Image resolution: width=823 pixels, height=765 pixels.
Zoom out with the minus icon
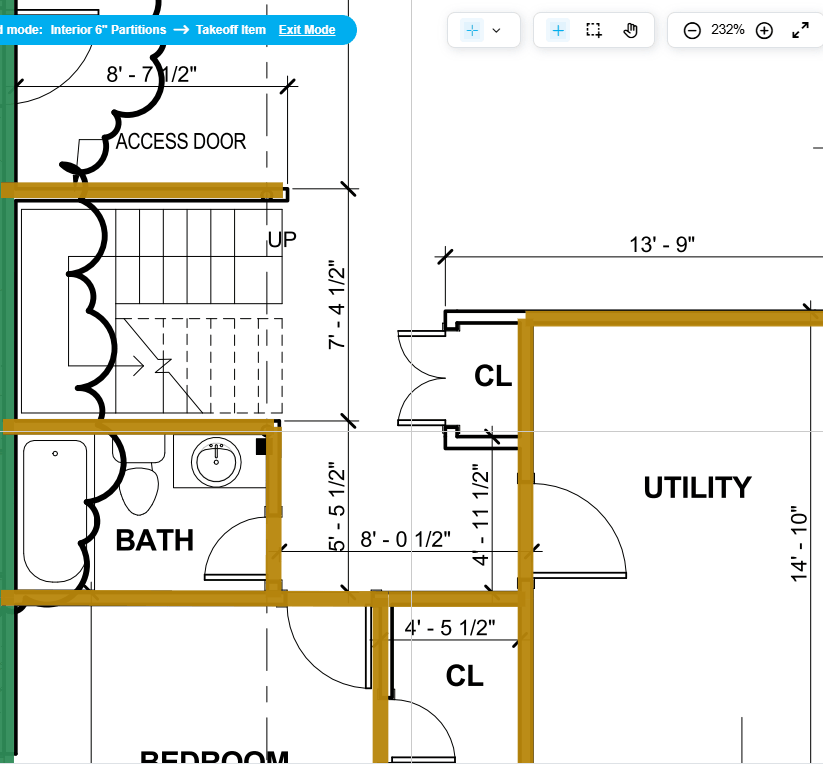tap(692, 31)
